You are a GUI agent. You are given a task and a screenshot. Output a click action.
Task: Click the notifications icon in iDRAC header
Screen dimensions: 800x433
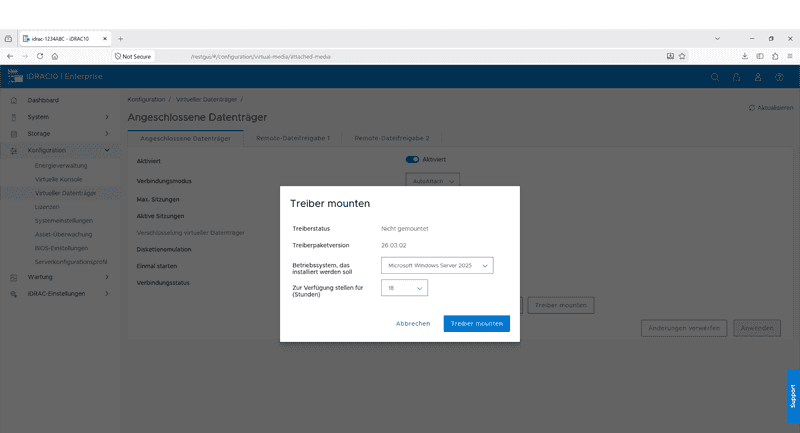coord(736,77)
